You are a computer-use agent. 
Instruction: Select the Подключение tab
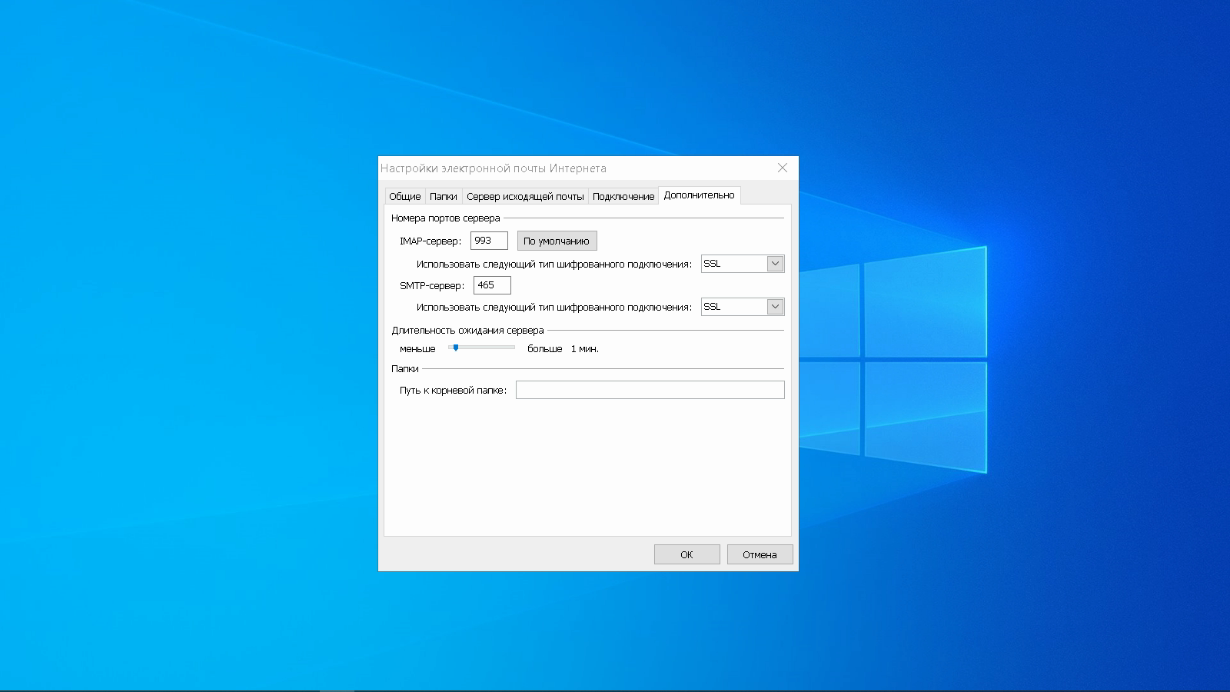(623, 197)
